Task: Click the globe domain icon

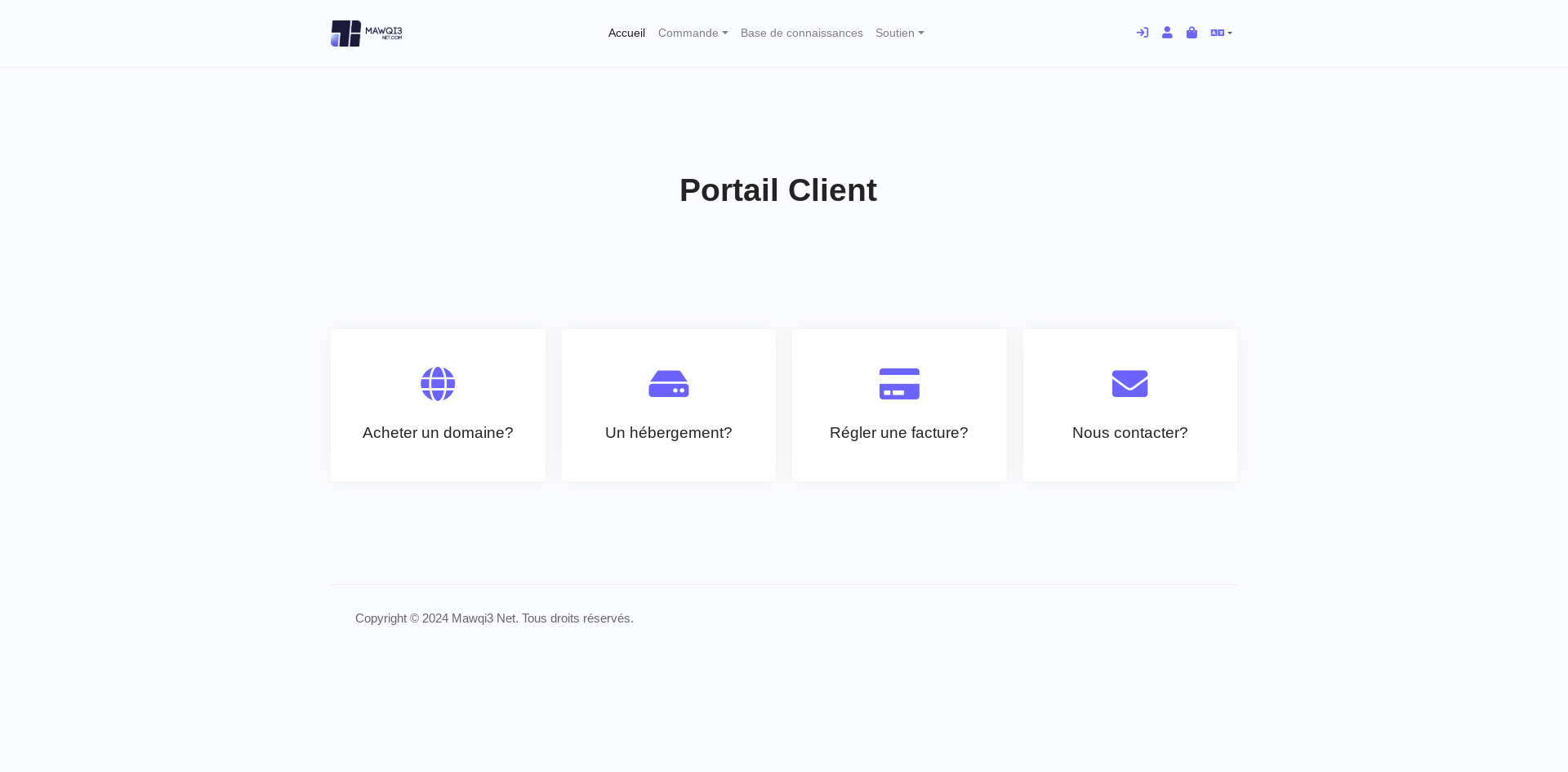Action: 438,384
